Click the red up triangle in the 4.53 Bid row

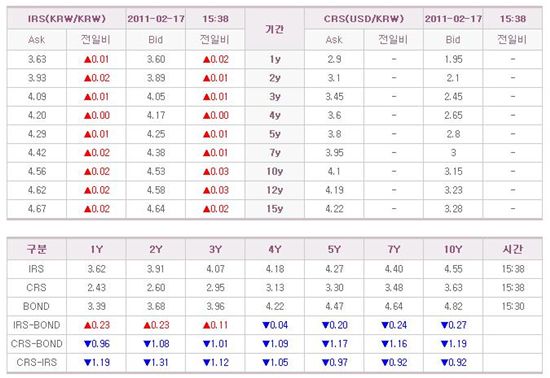(x=207, y=172)
